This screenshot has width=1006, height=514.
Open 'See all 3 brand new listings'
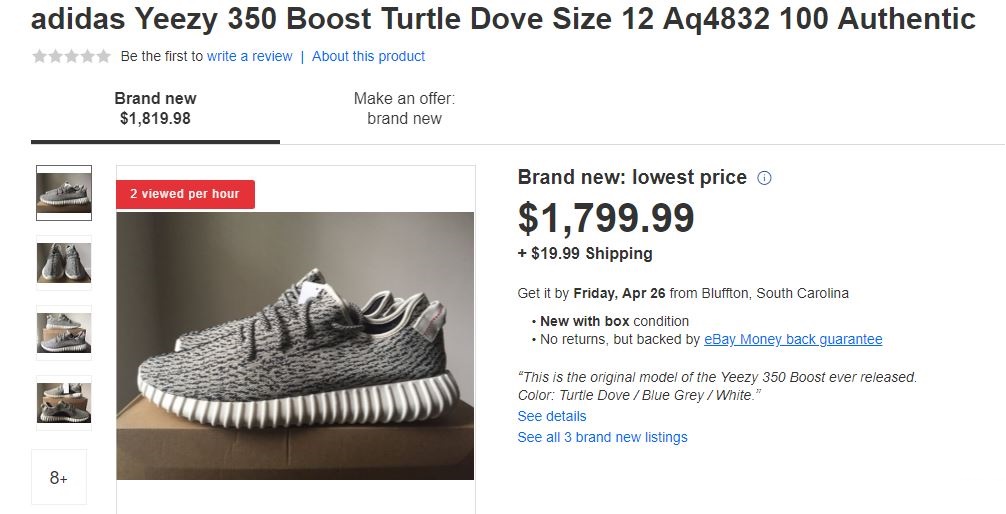(x=602, y=437)
